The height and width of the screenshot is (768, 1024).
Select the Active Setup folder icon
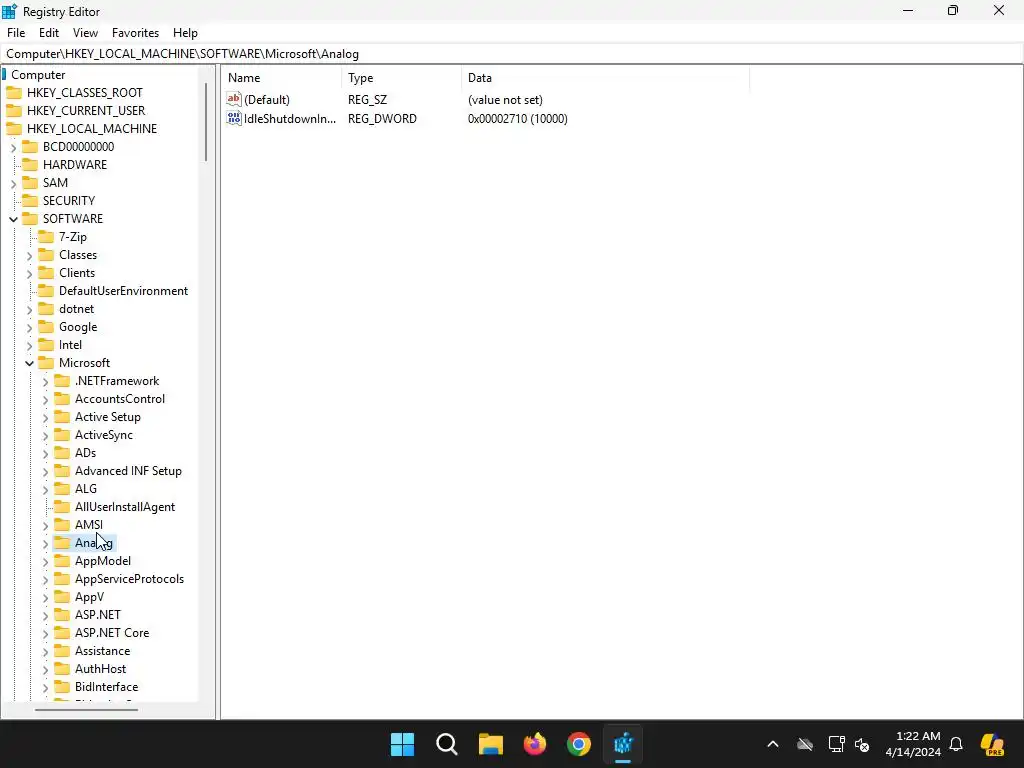(x=62, y=417)
